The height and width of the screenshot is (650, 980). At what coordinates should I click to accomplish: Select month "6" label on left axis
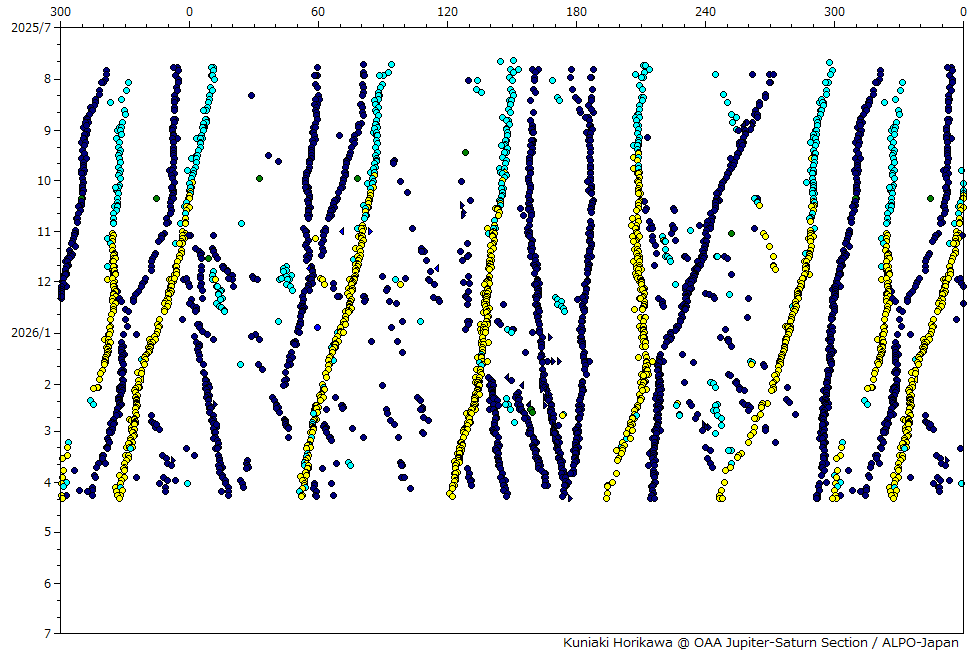click(x=47, y=583)
